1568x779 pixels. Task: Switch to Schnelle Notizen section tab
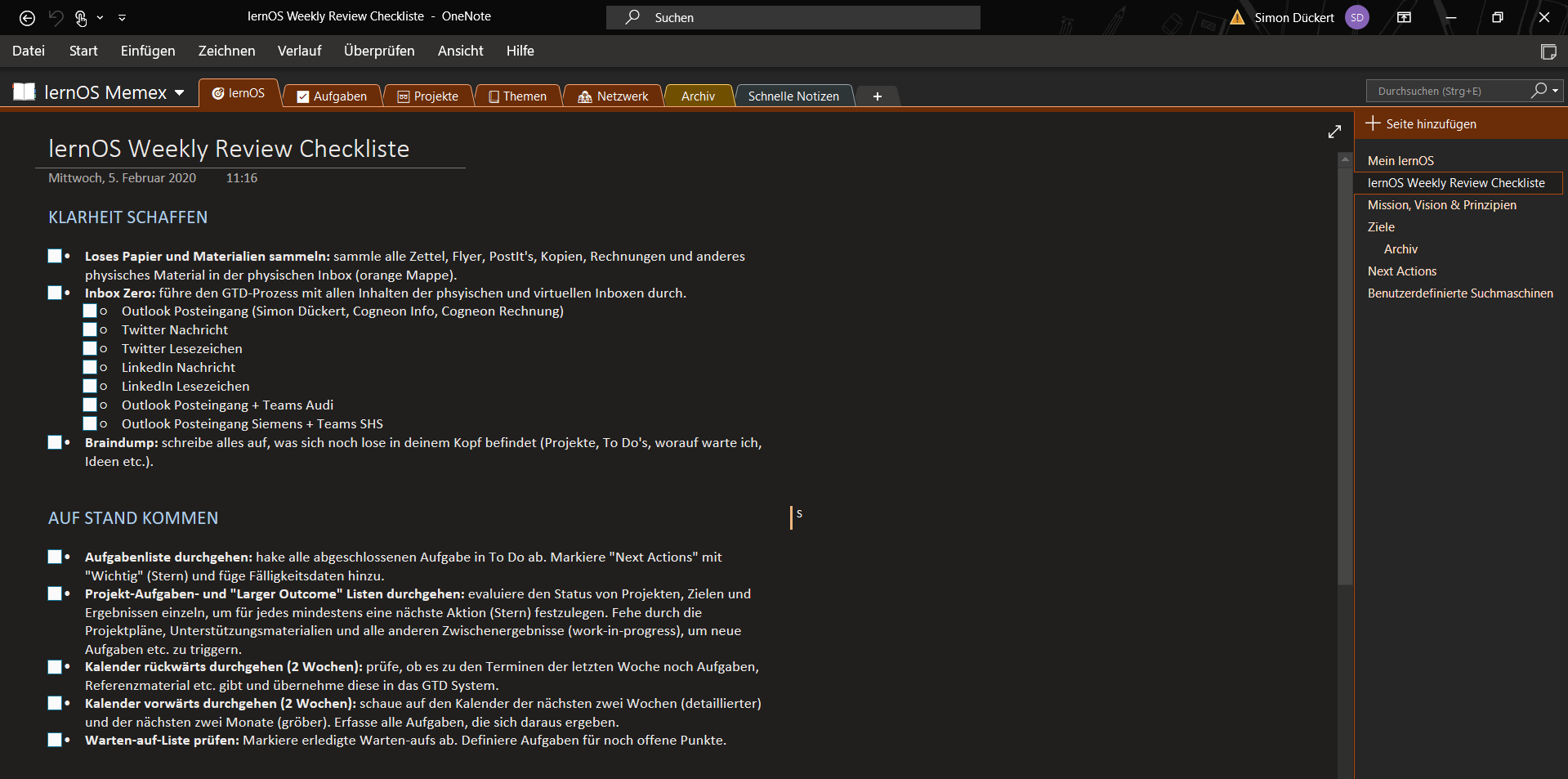(x=793, y=96)
